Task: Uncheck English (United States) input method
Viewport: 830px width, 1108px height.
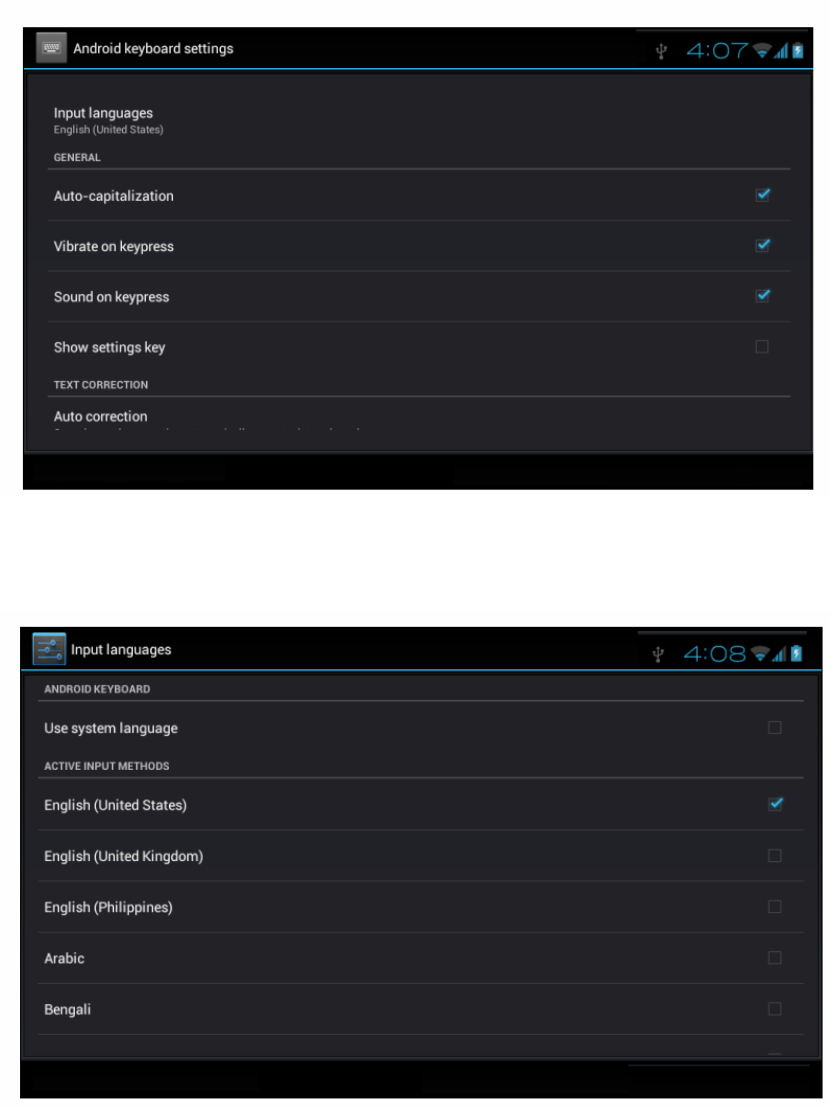Action: pos(775,803)
